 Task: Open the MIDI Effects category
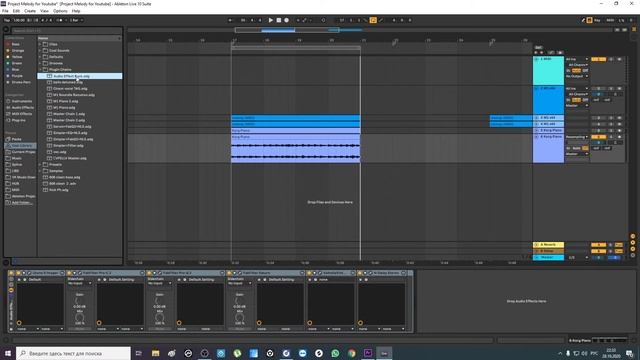tap(22, 114)
